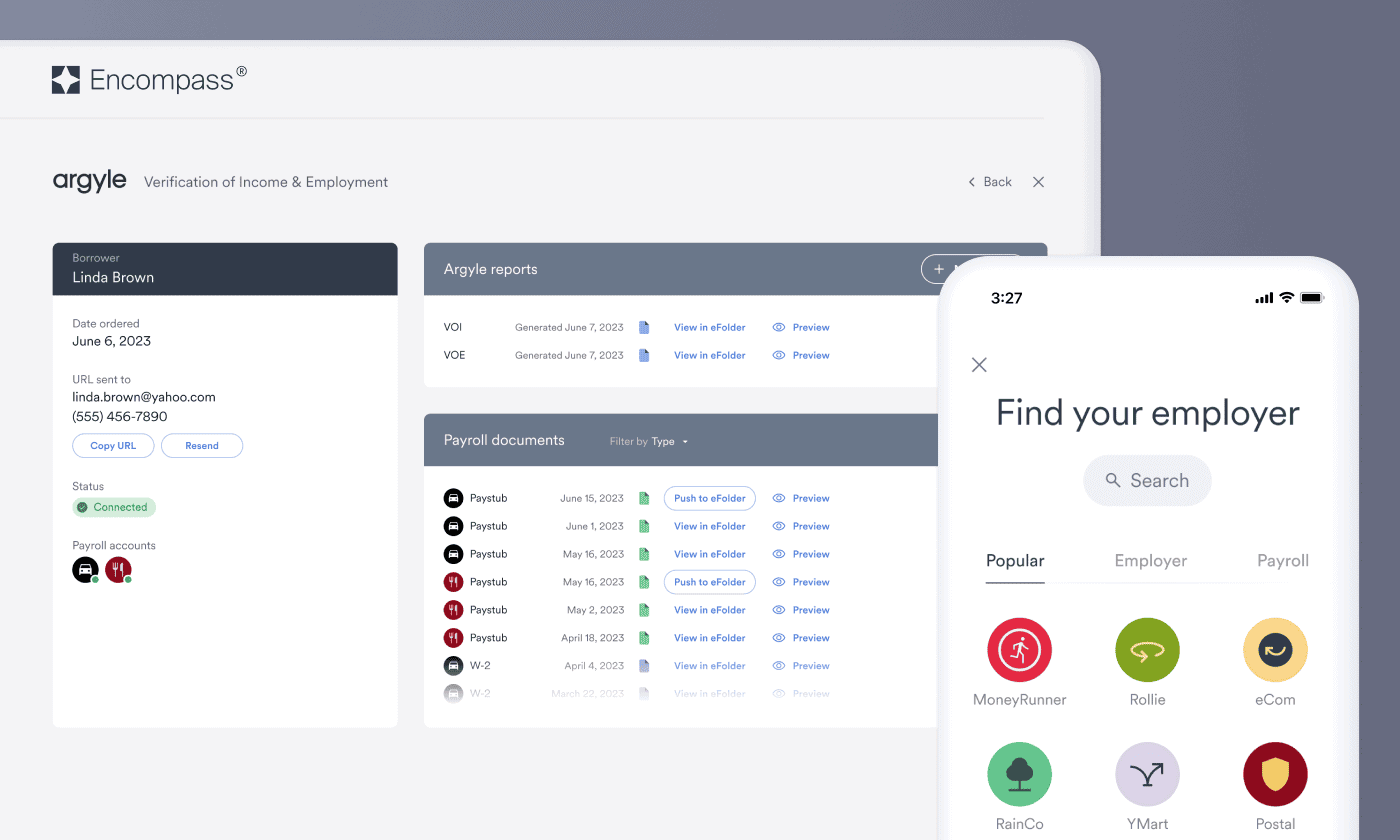Click the Copy URL button

(x=113, y=446)
